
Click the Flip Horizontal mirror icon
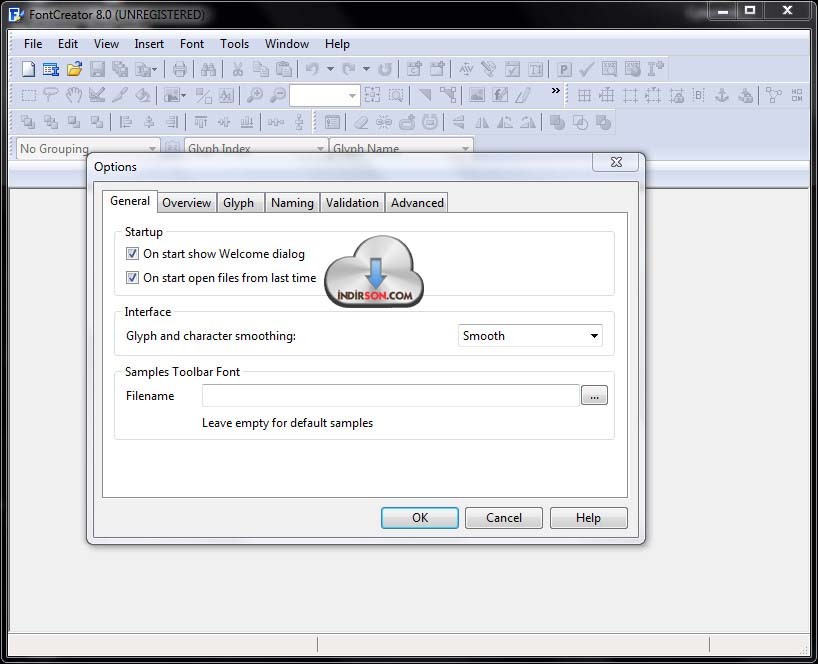click(x=482, y=122)
